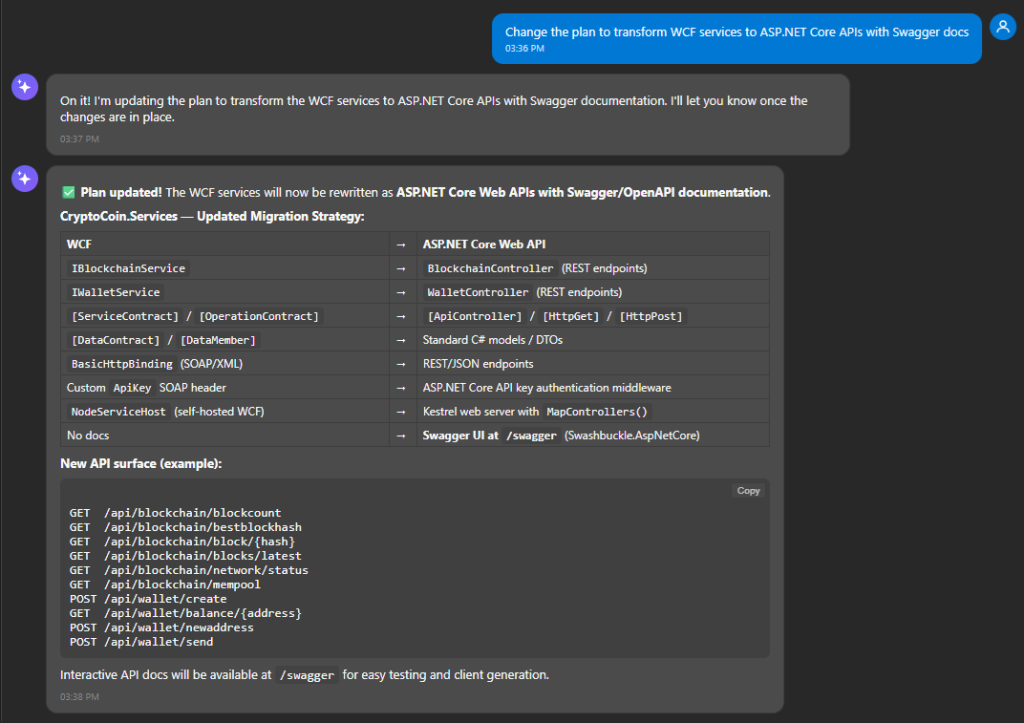This screenshot has width=1024, height=723.
Task: Click the POST /api/wallet/newaddress line
Action: click(162, 628)
